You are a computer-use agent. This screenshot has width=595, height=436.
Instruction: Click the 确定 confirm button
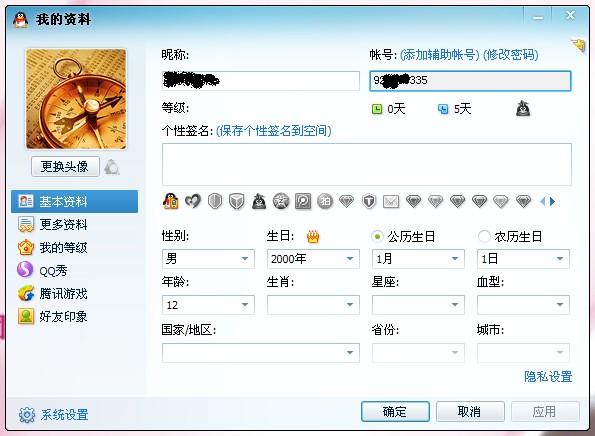point(395,411)
